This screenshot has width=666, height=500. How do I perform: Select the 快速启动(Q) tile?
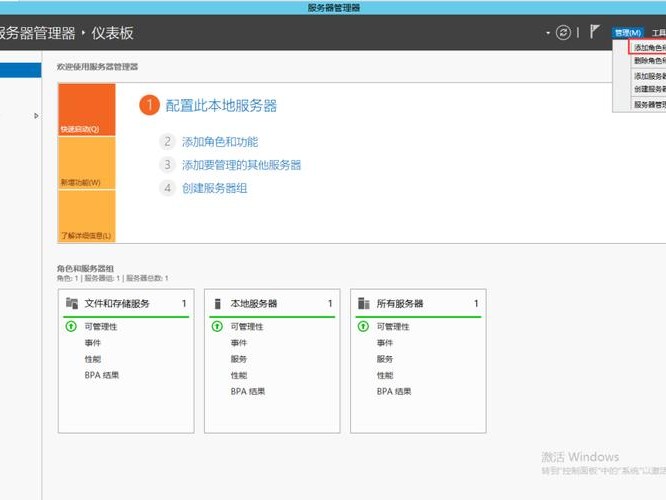87,110
